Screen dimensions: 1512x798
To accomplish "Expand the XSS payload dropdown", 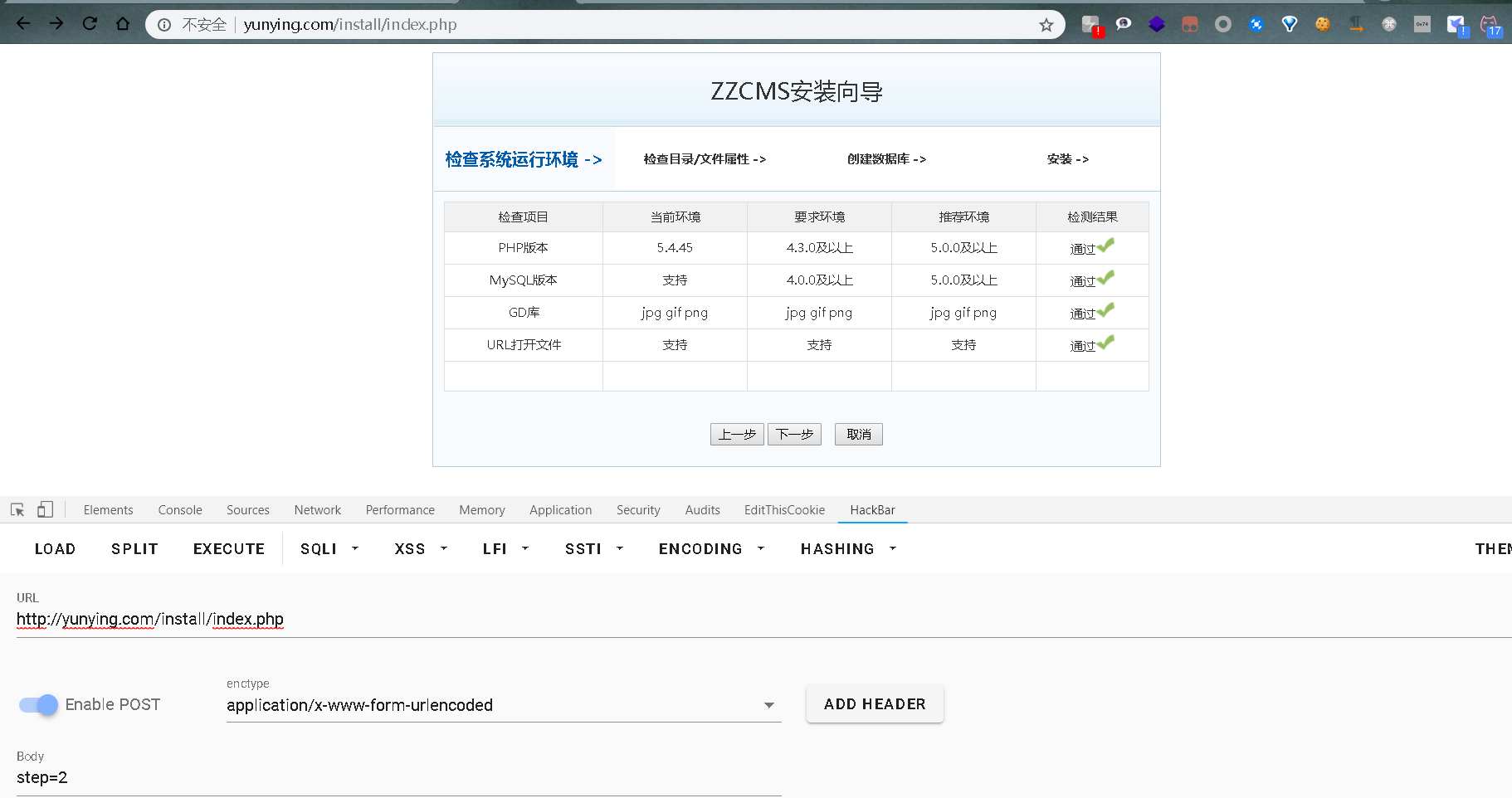I will (421, 548).
